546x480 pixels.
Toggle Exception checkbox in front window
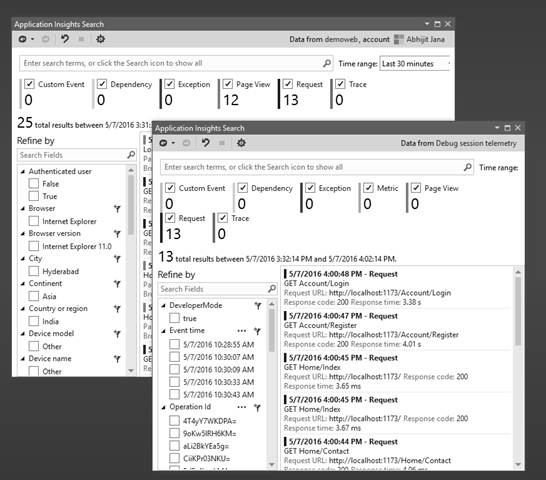pos(310,188)
